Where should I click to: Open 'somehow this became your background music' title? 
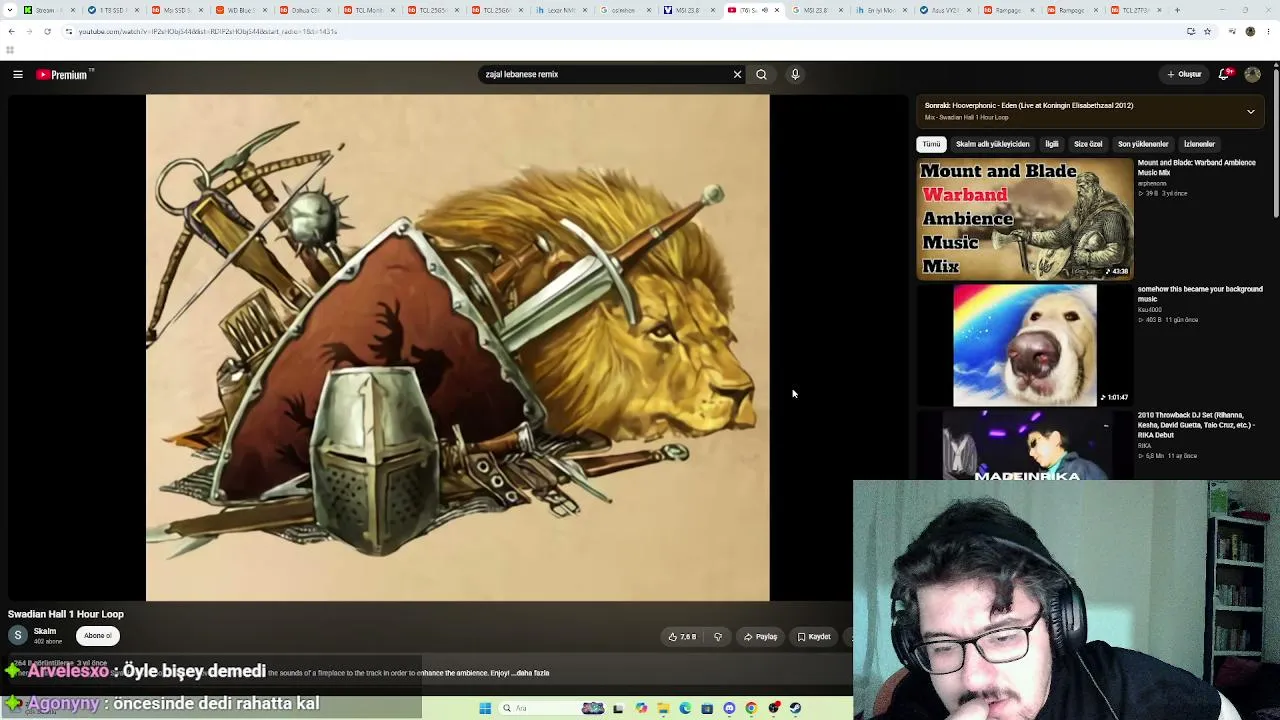(1200, 294)
